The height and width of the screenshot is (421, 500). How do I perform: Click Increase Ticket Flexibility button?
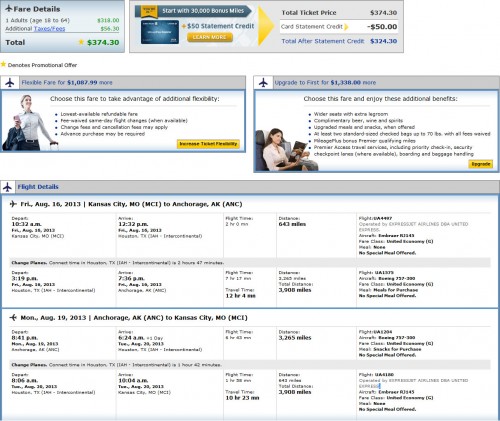point(208,144)
